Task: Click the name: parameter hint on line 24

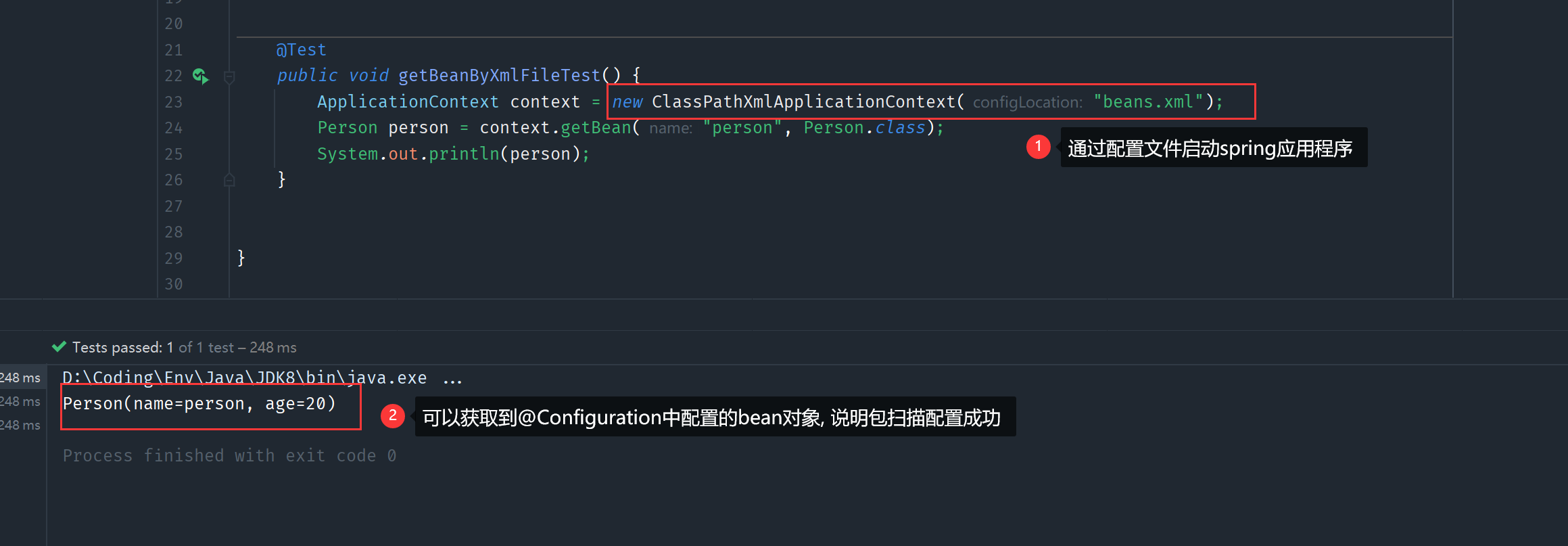Action: click(671, 129)
